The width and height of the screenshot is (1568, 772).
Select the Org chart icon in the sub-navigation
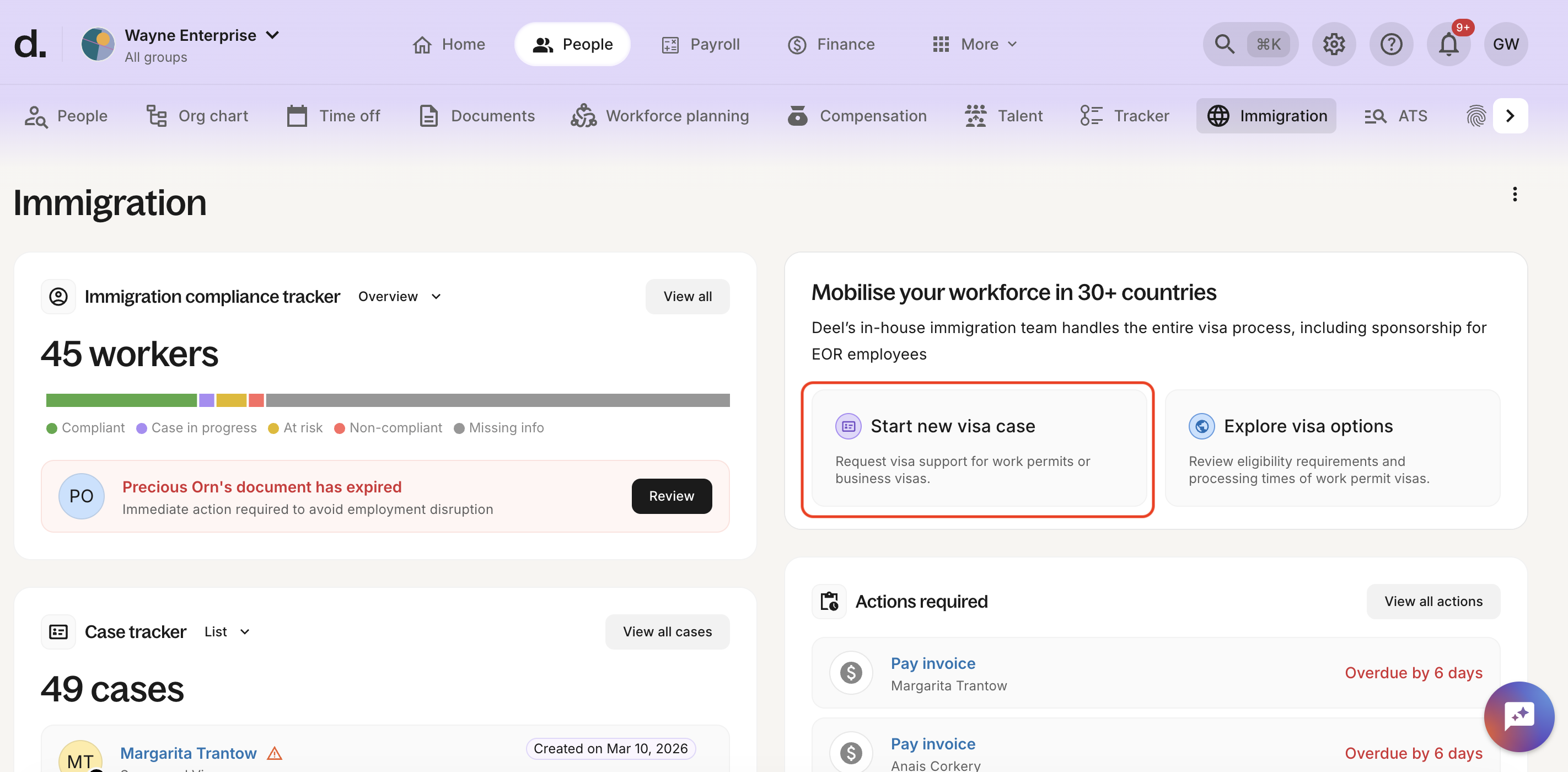coord(156,116)
